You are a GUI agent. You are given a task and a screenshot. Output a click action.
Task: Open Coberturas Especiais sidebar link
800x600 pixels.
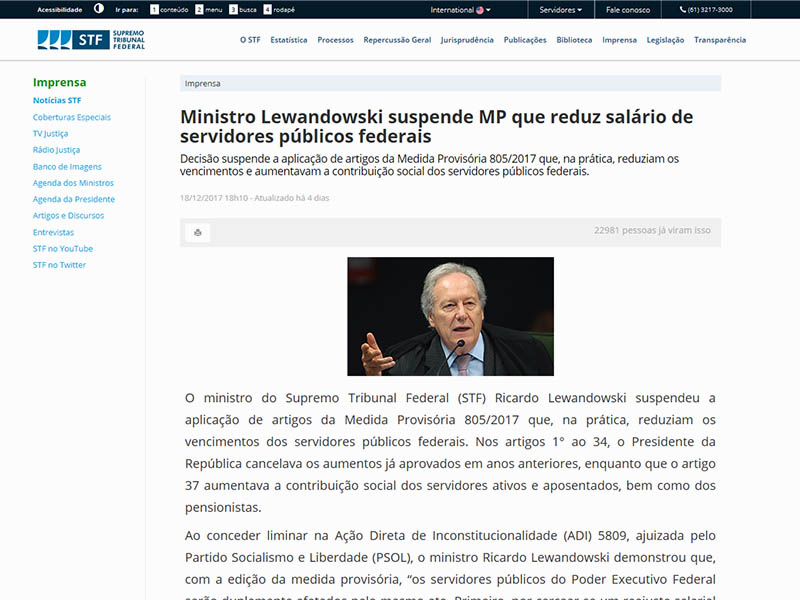pos(72,117)
